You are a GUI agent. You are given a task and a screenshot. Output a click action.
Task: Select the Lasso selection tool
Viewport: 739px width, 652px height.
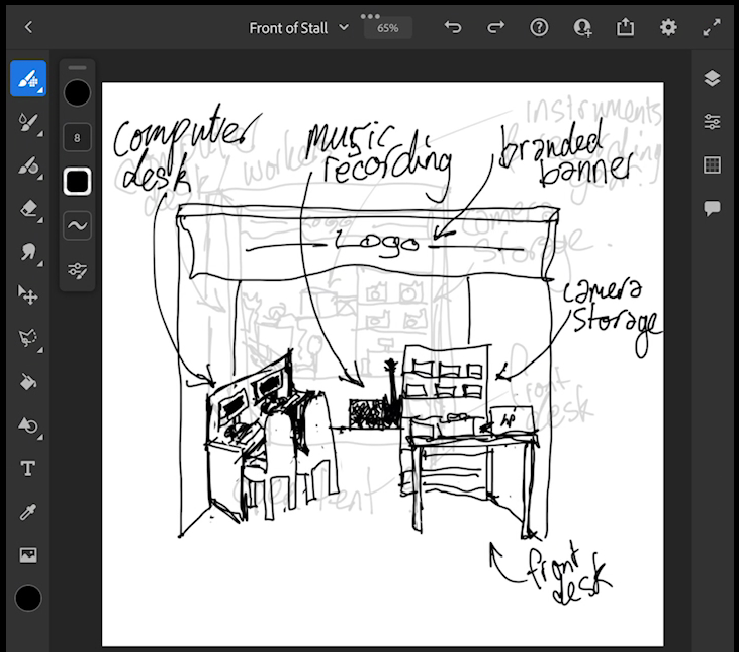point(28,338)
